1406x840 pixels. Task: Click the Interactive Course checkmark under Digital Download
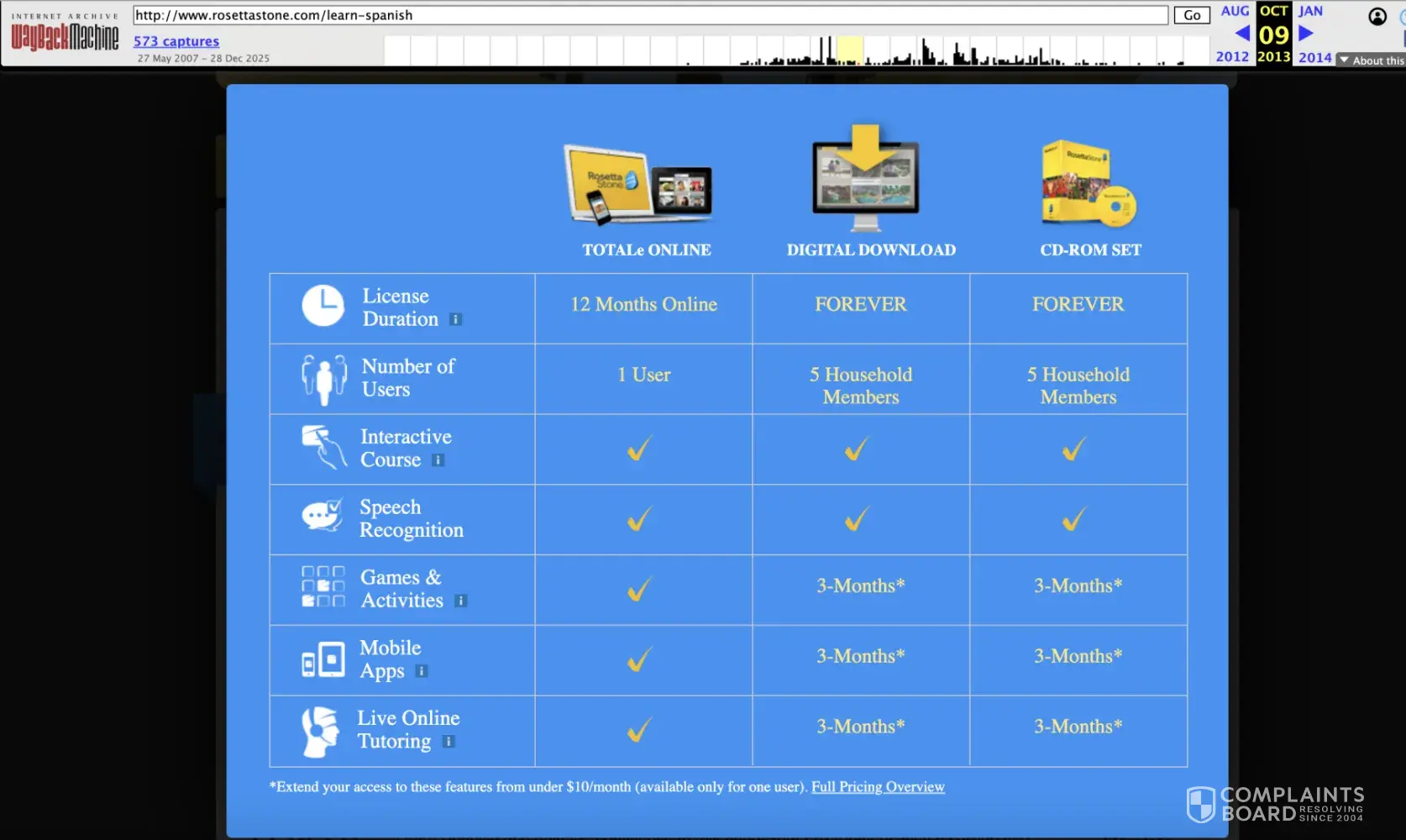click(857, 449)
